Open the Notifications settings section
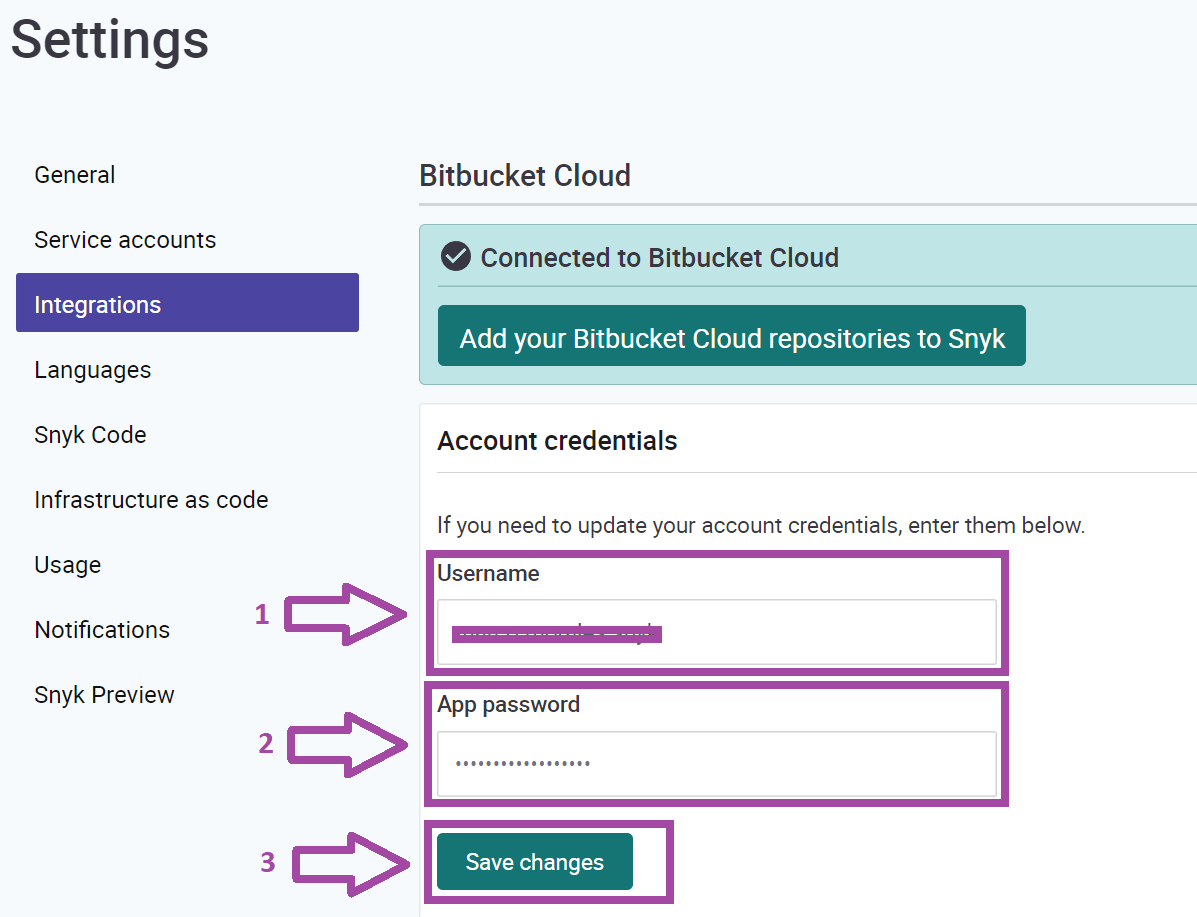The image size is (1197, 917). 102,629
